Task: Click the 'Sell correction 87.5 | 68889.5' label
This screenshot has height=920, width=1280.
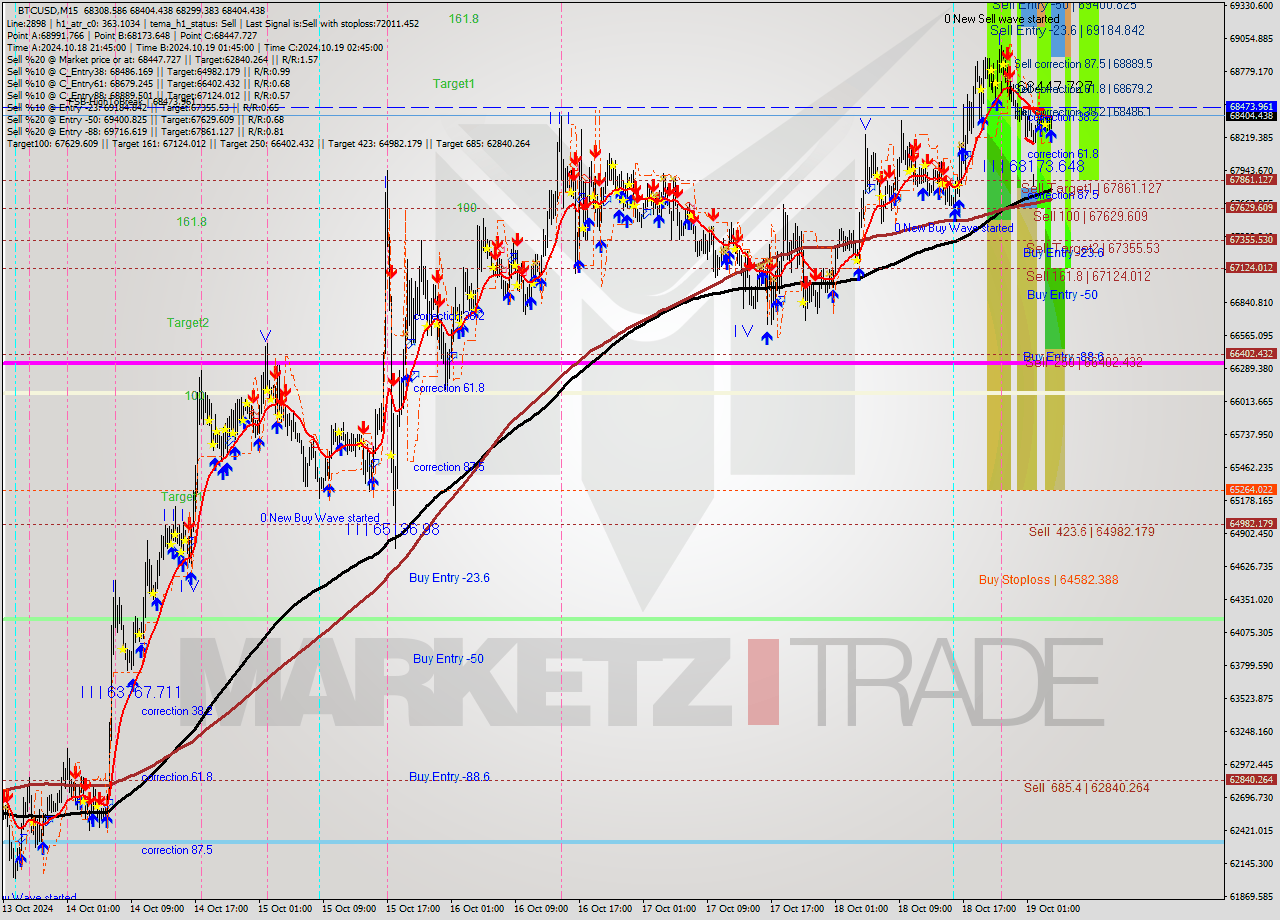Action: pos(1083,64)
